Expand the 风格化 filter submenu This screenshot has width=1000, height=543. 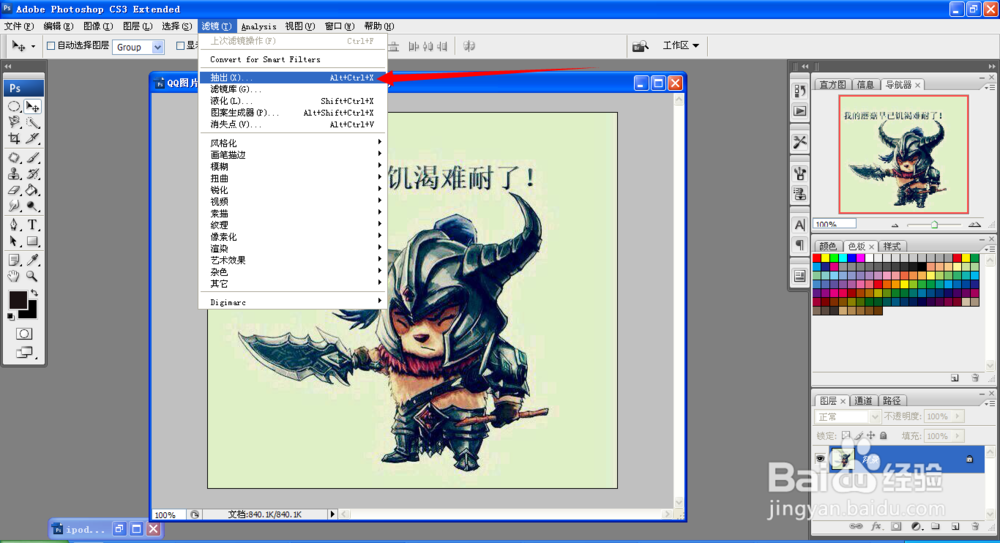(293, 143)
